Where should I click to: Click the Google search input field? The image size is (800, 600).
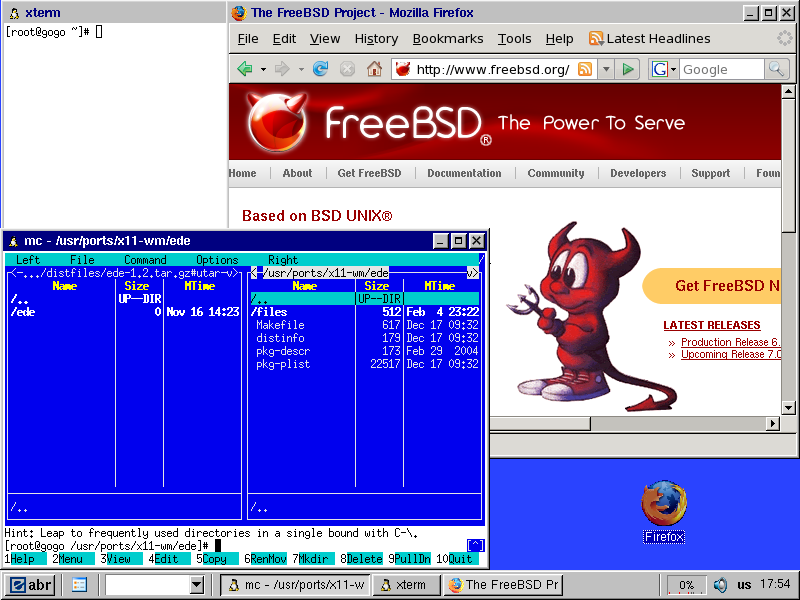point(722,69)
